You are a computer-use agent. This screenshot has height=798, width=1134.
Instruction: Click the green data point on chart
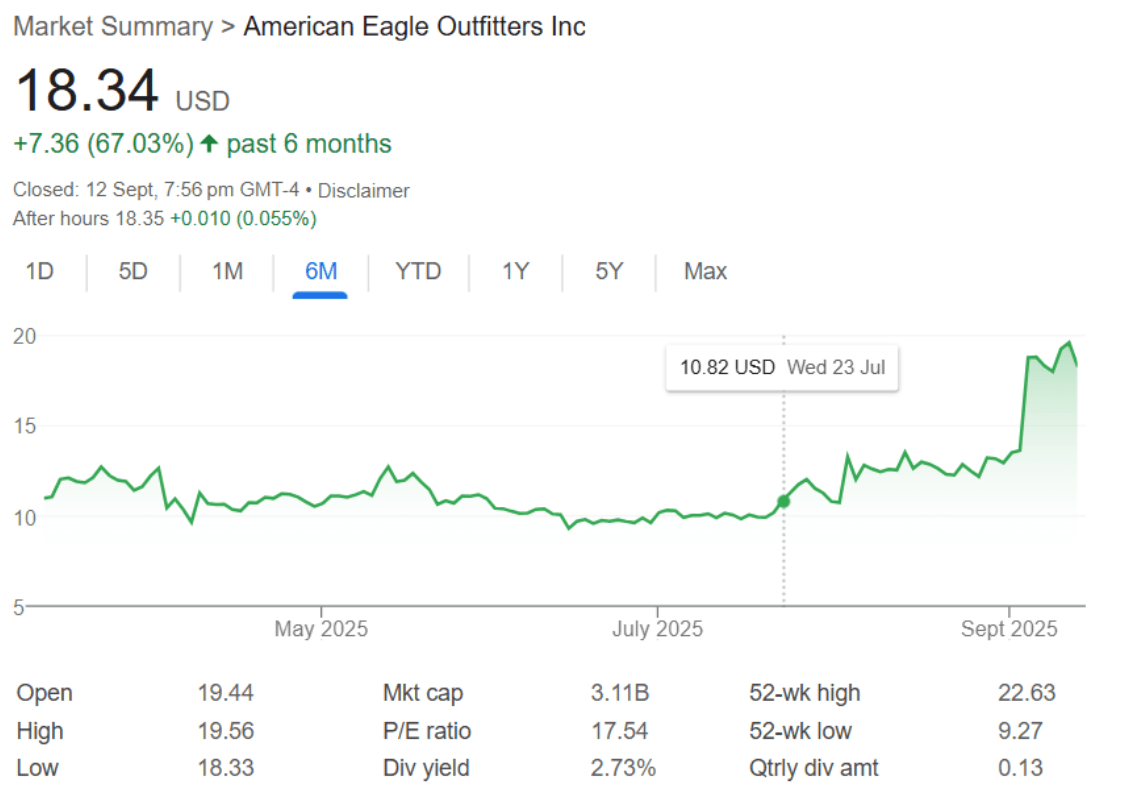click(783, 500)
